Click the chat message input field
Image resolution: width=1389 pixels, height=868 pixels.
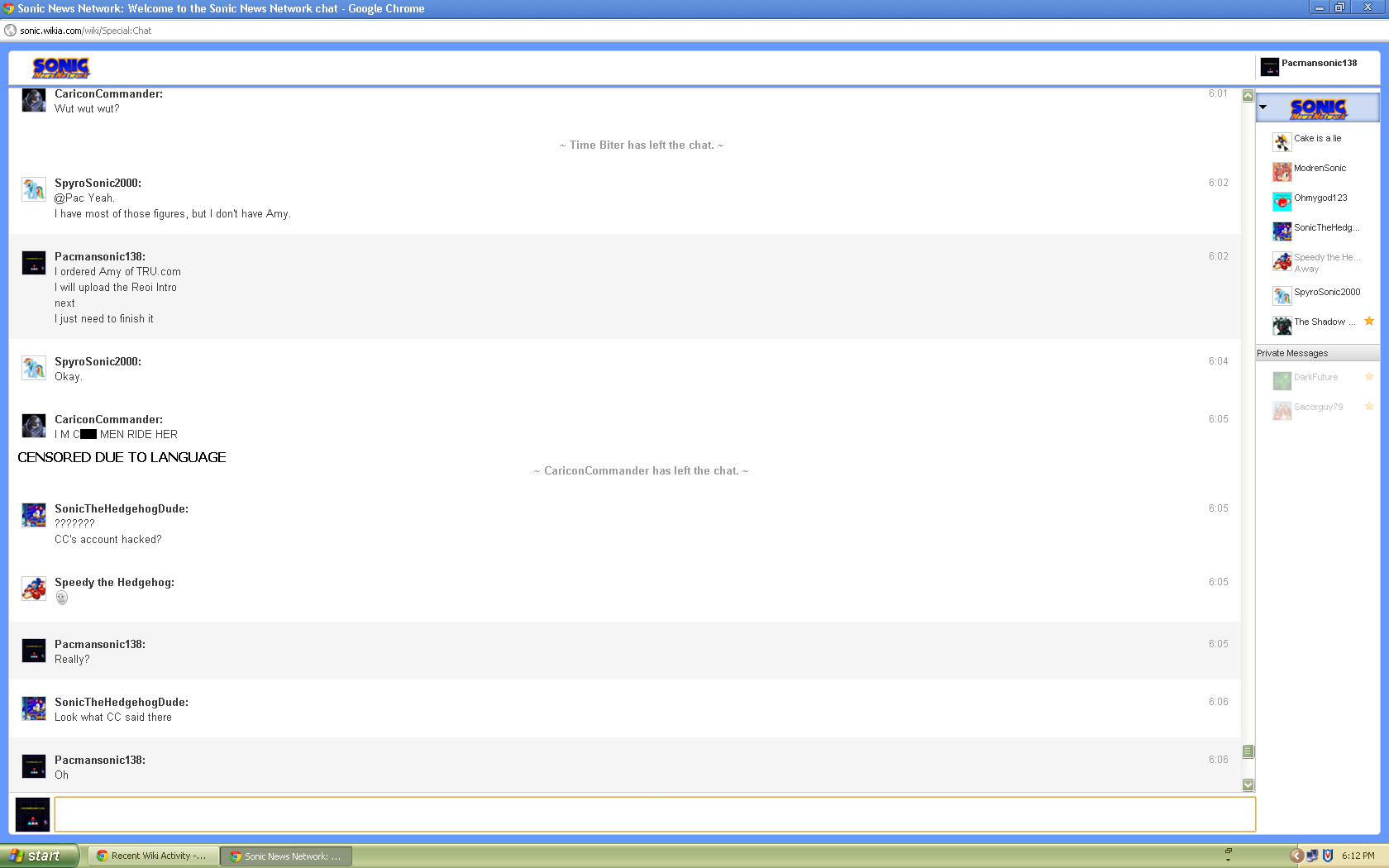tap(654, 814)
